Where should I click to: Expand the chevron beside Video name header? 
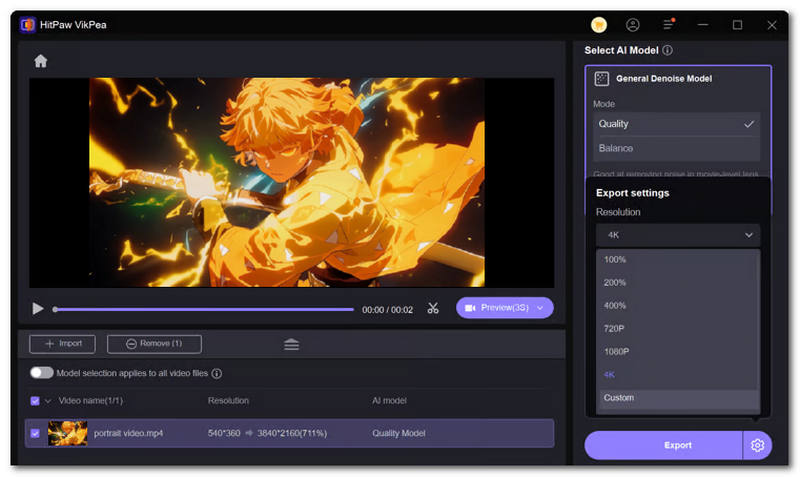[48, 401]
